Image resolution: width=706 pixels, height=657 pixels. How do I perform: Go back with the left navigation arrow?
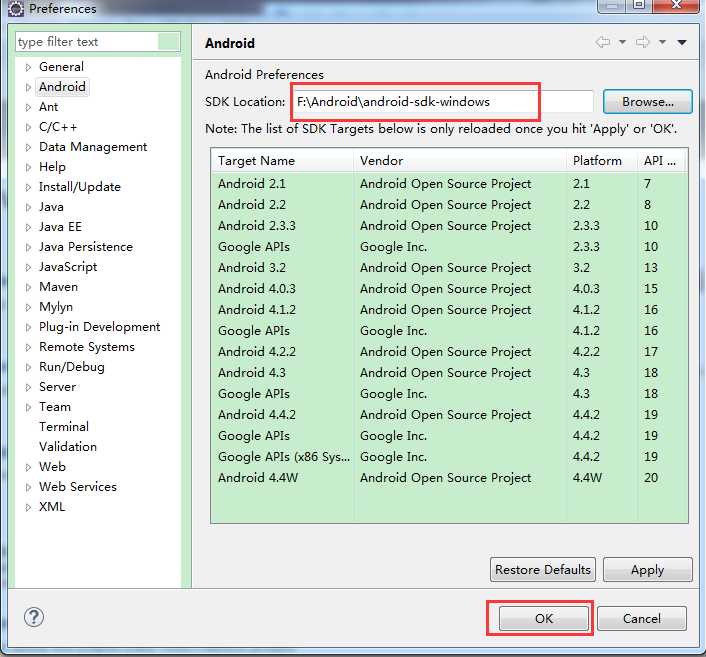point(602,42)
